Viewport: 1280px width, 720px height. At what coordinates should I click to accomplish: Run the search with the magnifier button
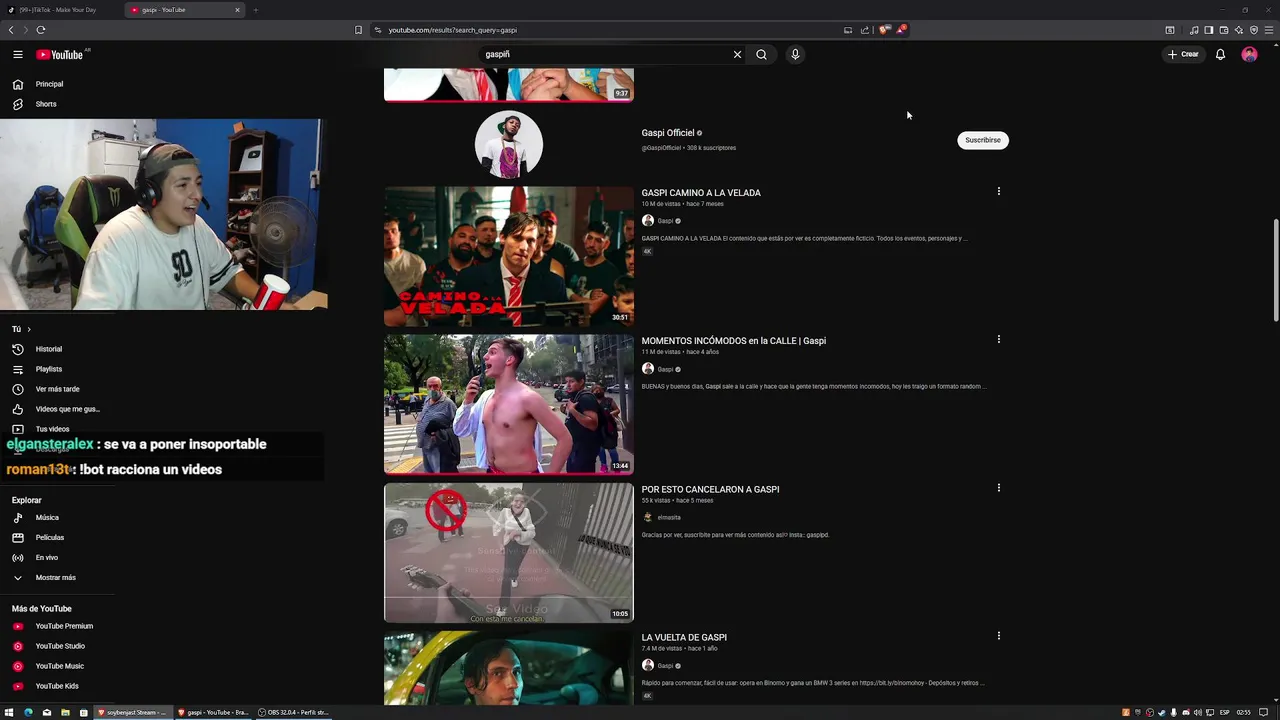pyautogui.click(x=761, y=55)
